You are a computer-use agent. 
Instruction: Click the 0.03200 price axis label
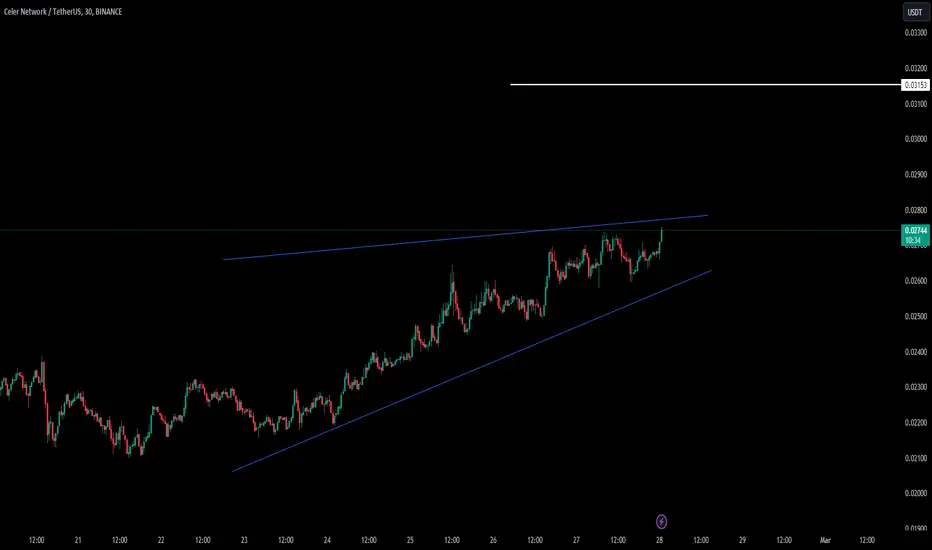(x=915, y=68)
